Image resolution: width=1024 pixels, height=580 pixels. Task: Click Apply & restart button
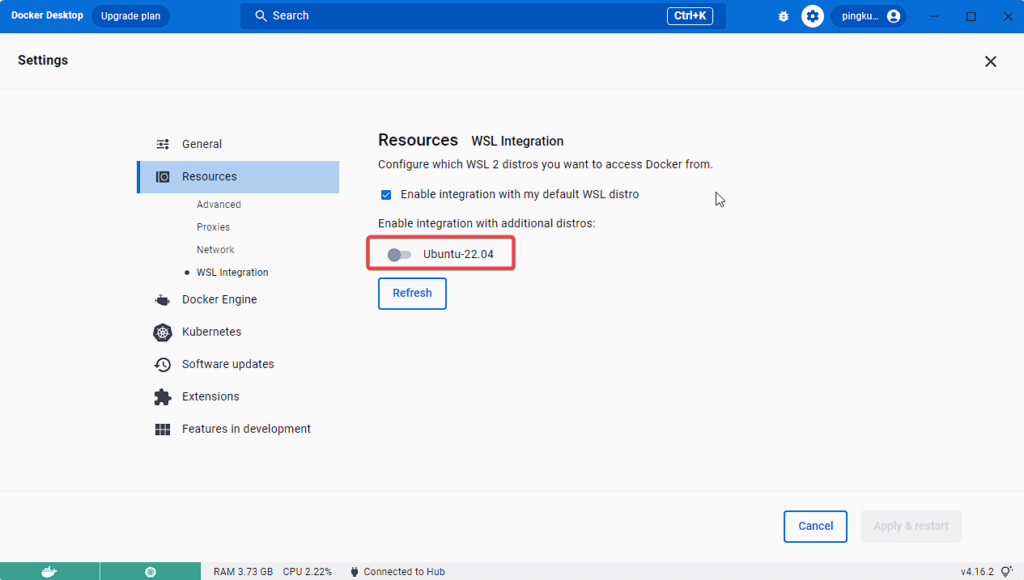tap(911, 526)
